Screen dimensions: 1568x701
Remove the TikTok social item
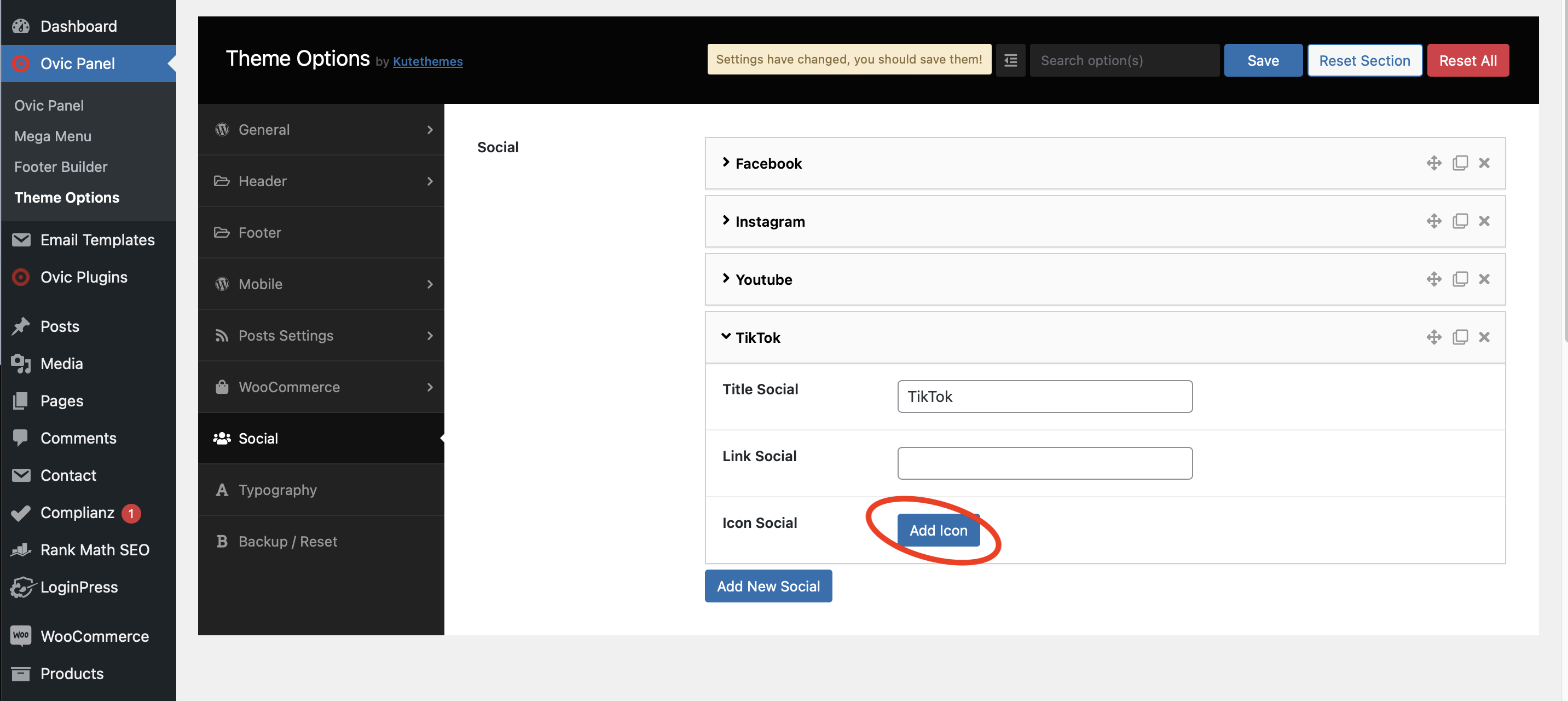pos(1484,337)
